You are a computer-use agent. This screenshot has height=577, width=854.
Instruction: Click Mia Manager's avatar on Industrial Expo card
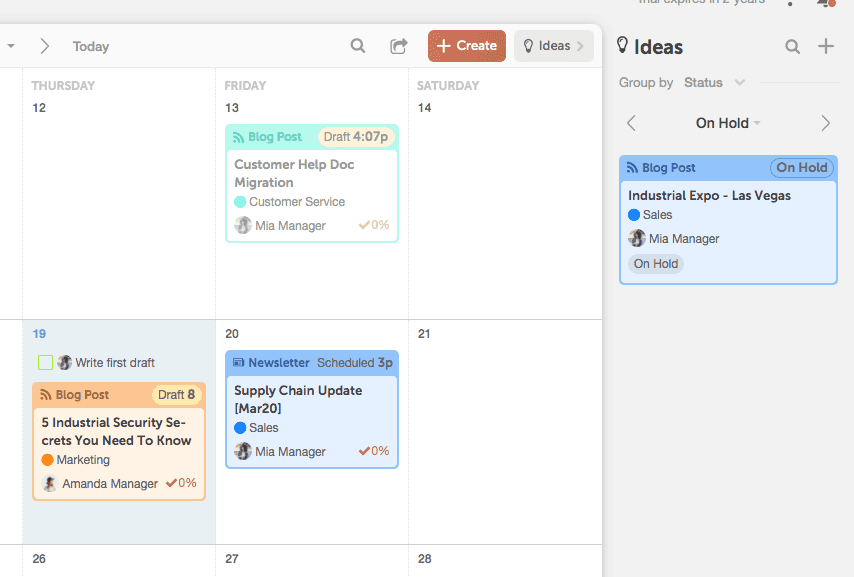tap(637, 238)
